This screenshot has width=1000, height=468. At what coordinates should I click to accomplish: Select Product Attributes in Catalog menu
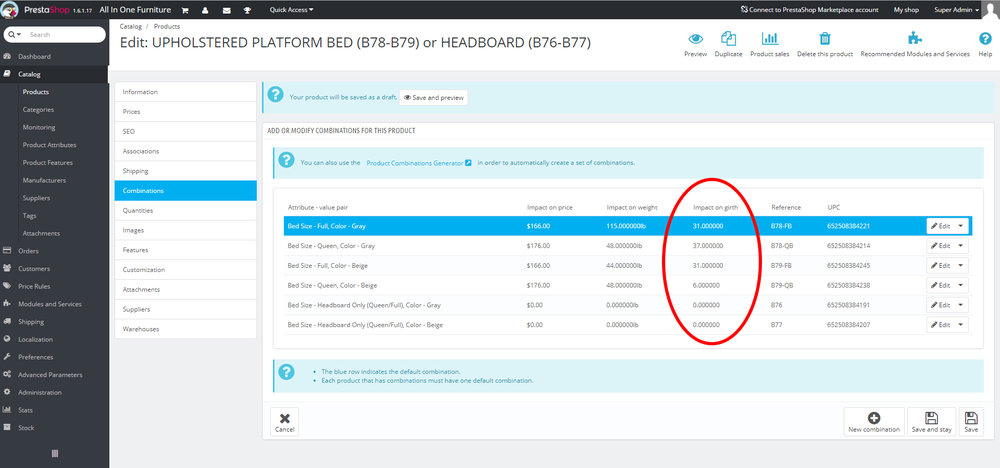[50, 145]
